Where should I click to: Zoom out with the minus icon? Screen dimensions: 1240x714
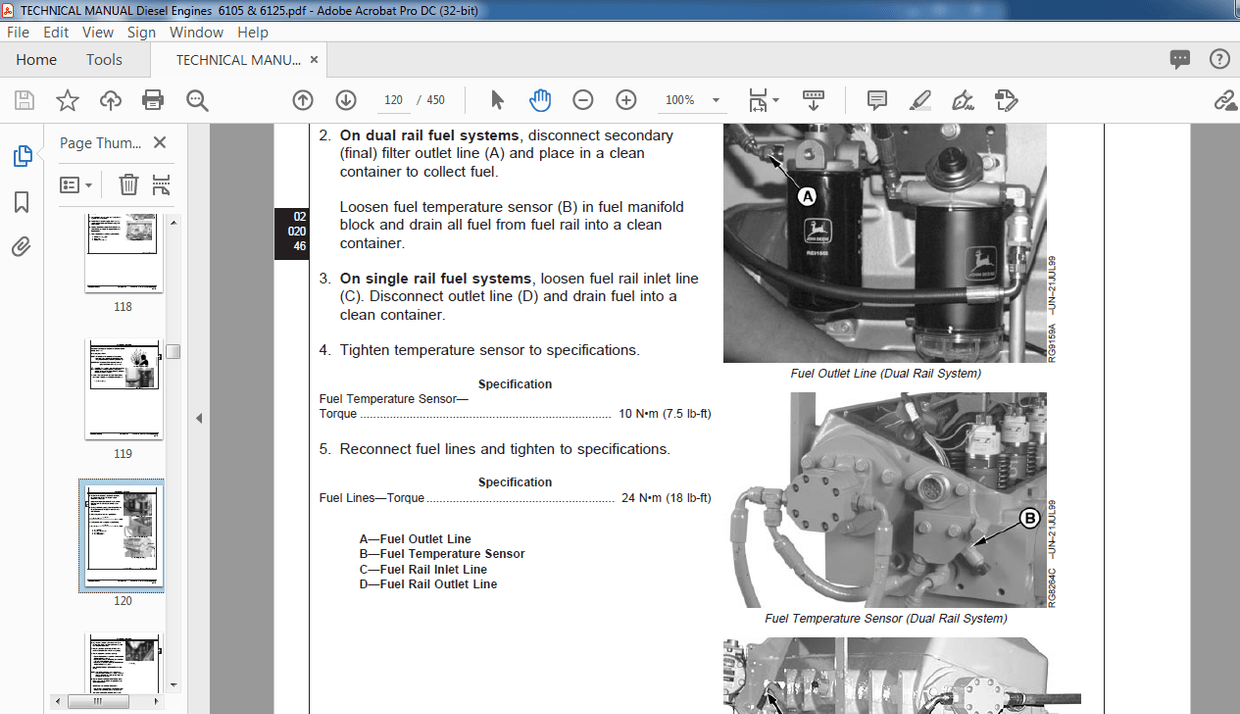pyautogui.click(x=583, y=100)
